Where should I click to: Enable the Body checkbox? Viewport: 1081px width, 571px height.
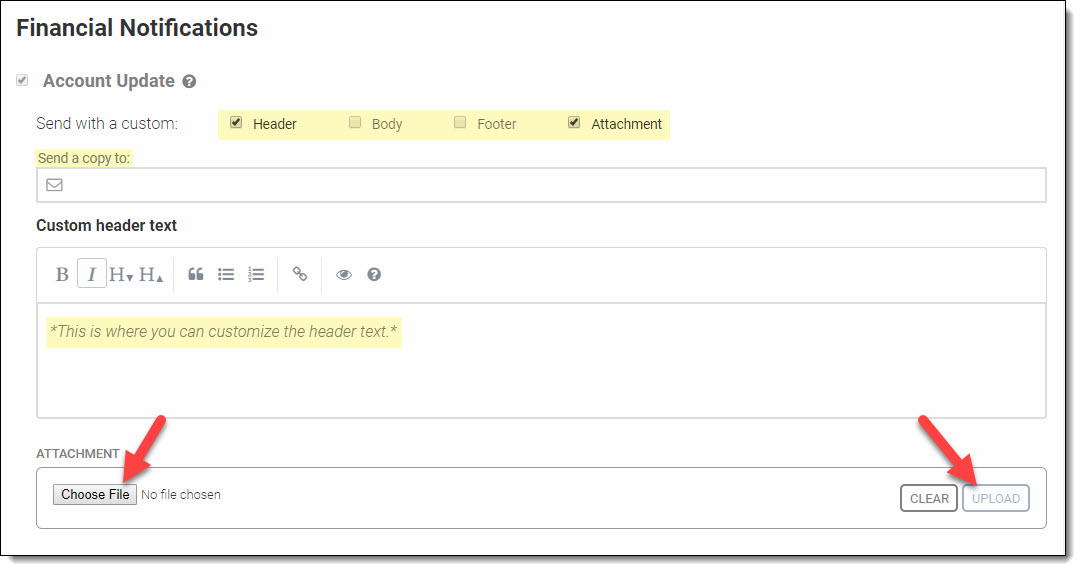[355, 123]
